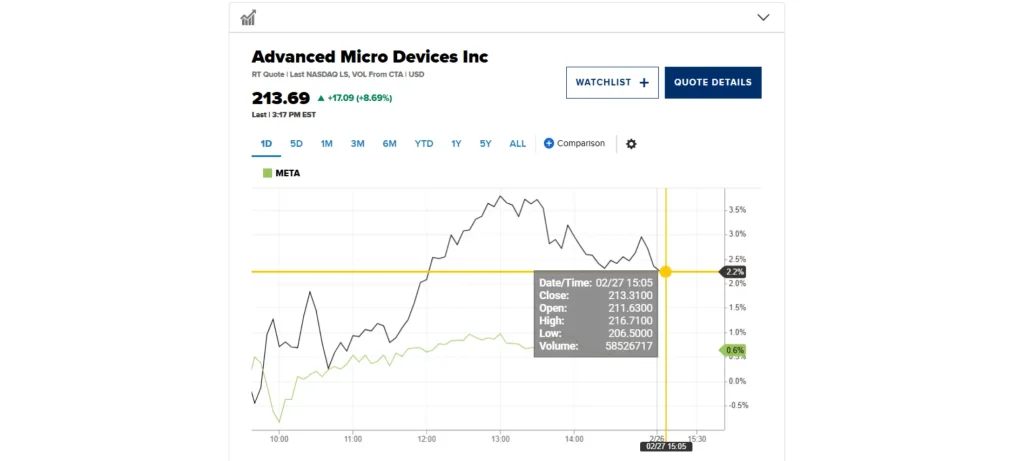Open chart settings gear icon
This screenshot has height=461, width=1024.
(631, 144)
